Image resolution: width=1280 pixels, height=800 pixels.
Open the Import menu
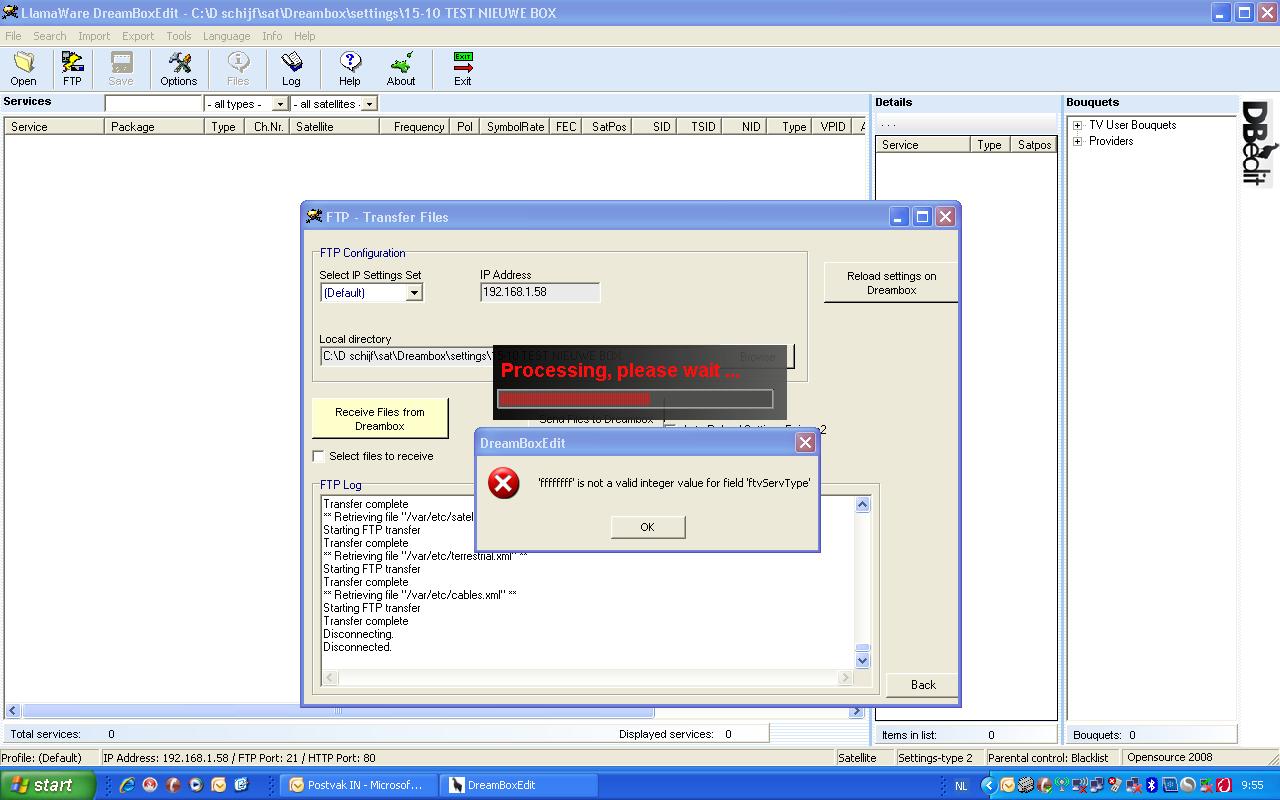pos(94,36)
